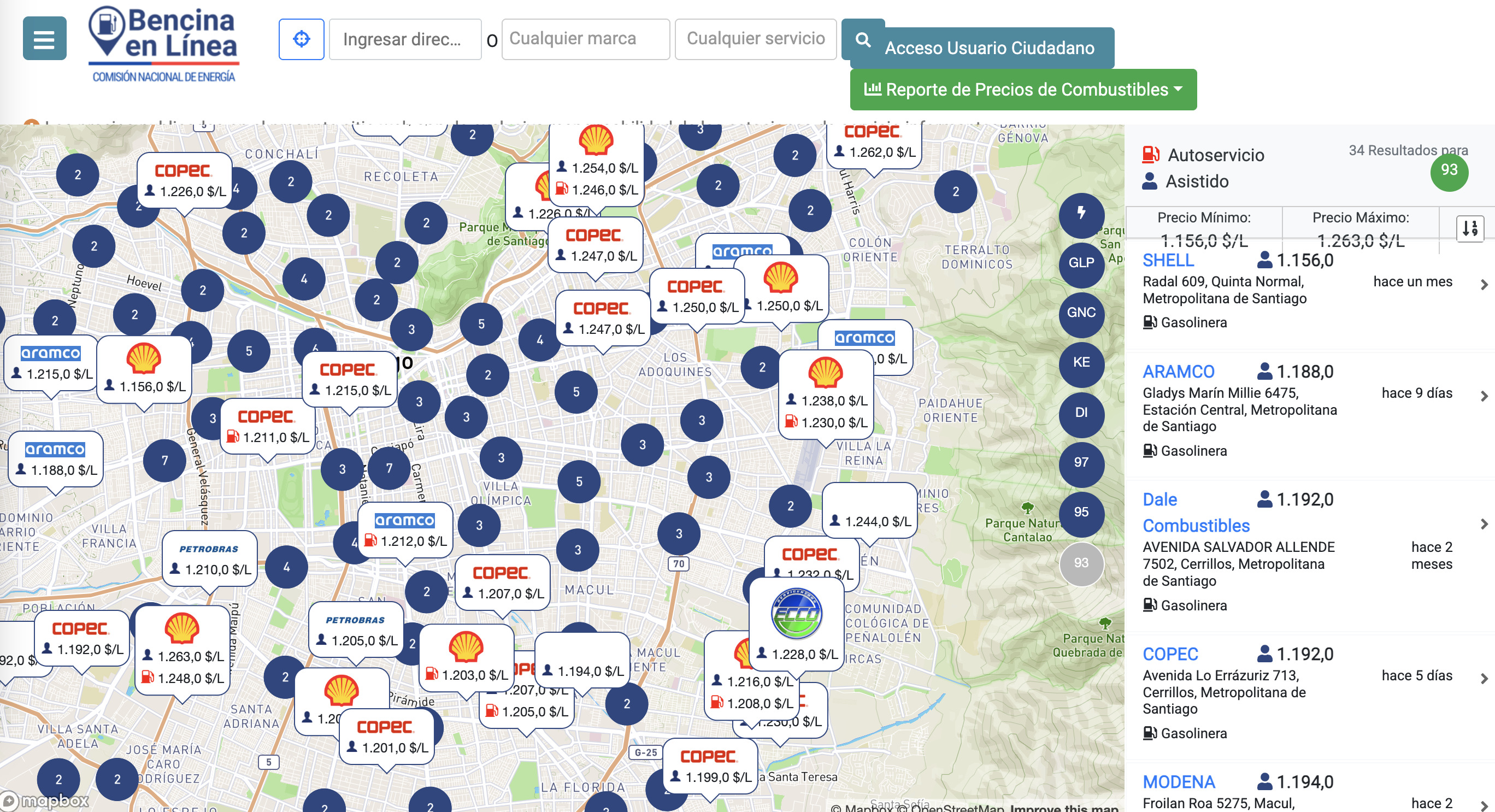Open the ARAMCO station link in results

[x=1180, y=371]
